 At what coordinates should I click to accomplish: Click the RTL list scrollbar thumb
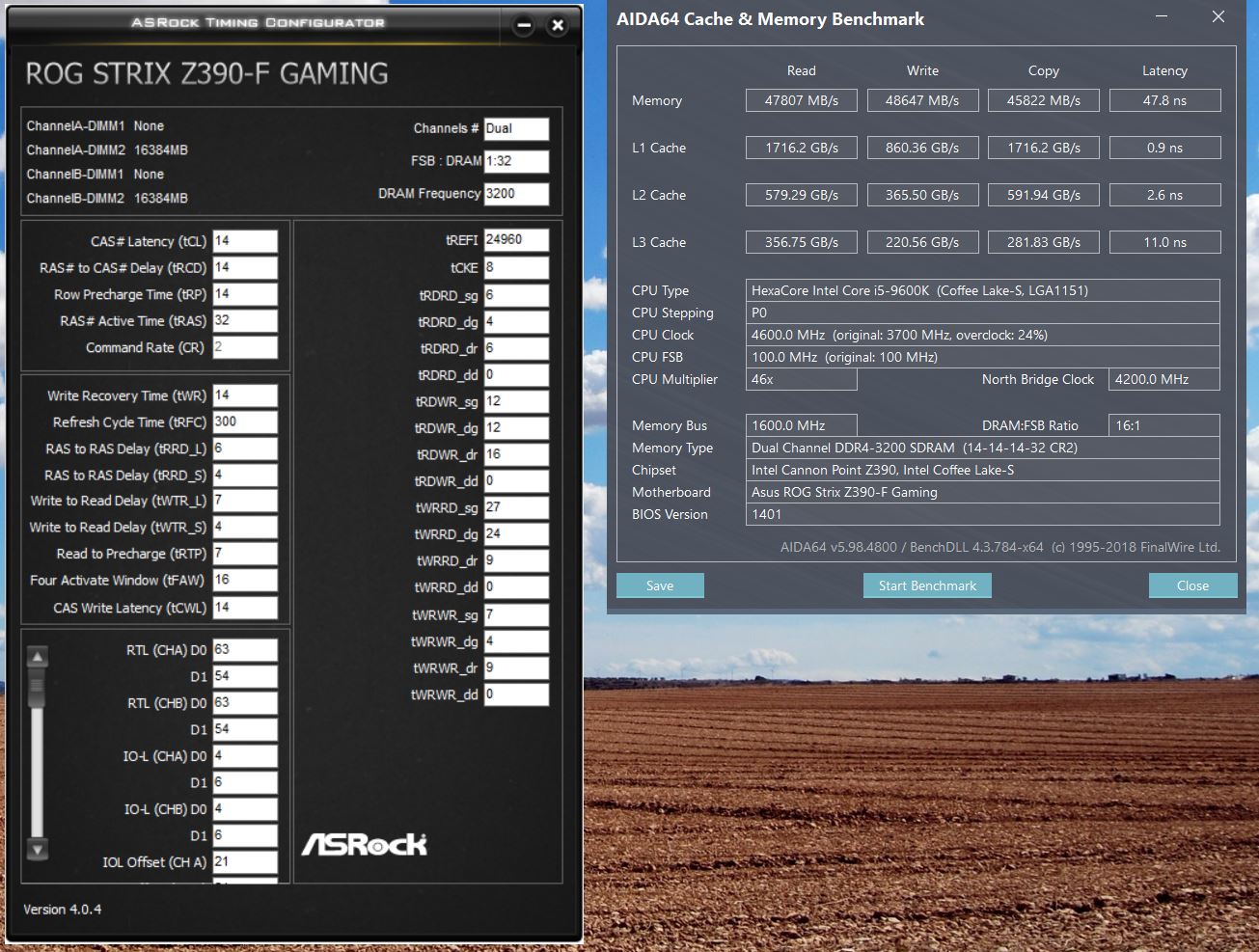click(38, 689)
